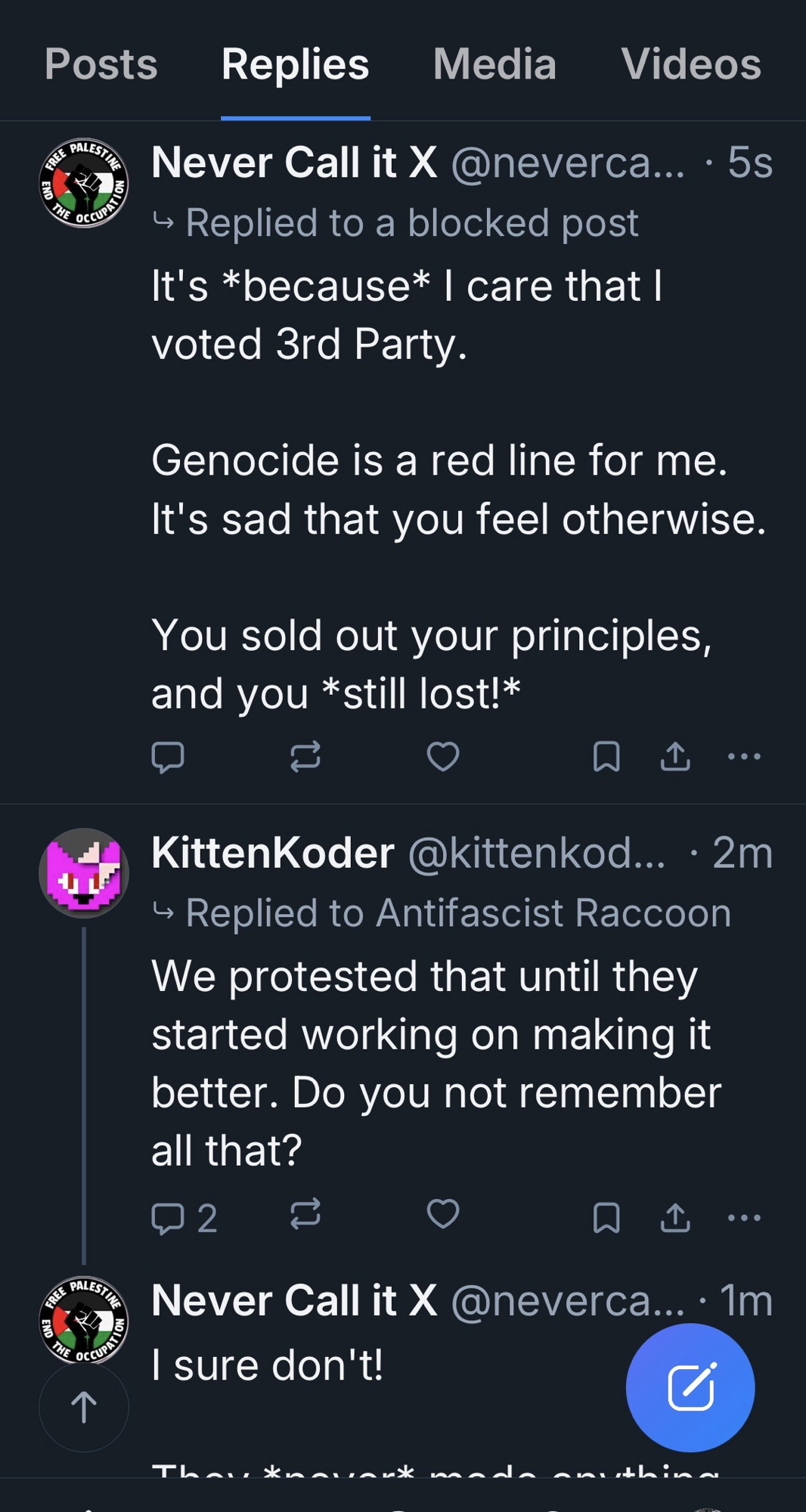806x1512 pixels.
Task: Open more options on KittenKoder's post
Action: point(744,1218)
